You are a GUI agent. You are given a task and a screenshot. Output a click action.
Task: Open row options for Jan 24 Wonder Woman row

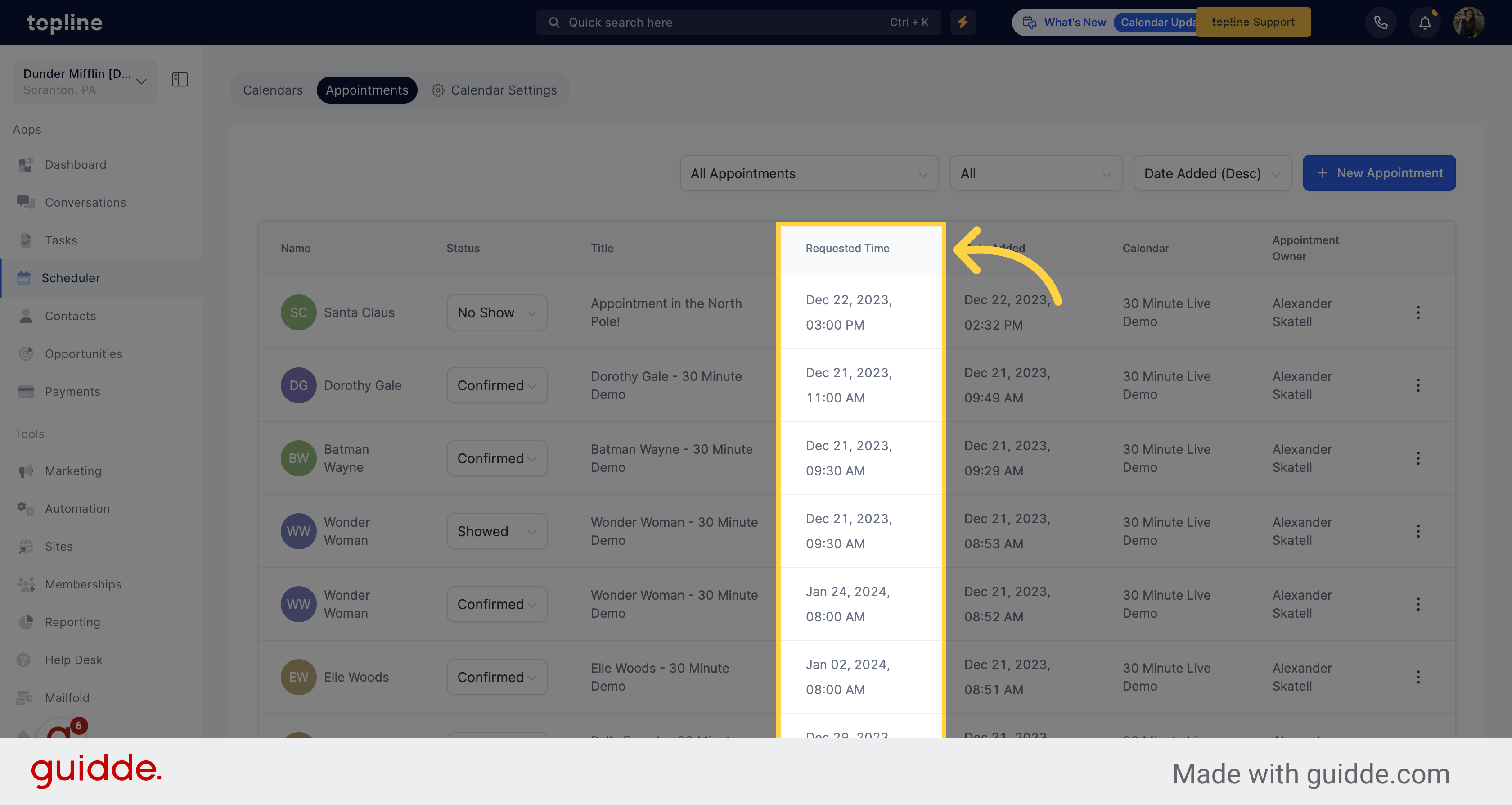click(1418, 604)
